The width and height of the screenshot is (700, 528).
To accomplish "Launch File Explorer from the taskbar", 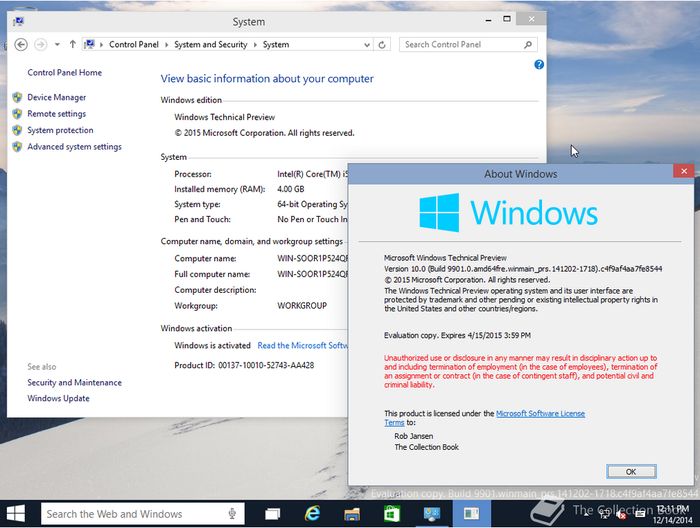I will click(x=352, y=514).
